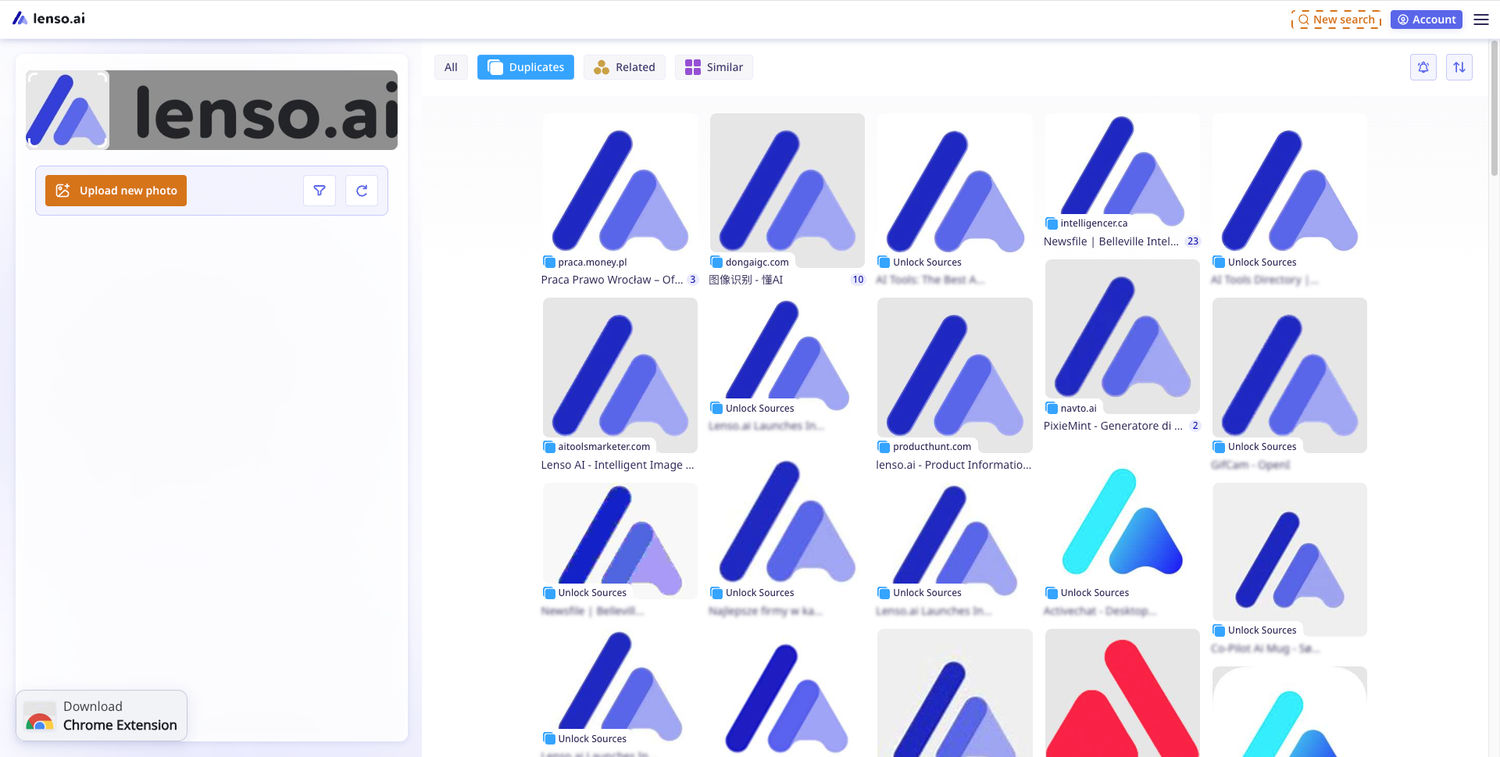Open the title '图像识别 - 懂AI'
Image resolution: width=1500 pixels, height=757 pixels.
(746, 280)
